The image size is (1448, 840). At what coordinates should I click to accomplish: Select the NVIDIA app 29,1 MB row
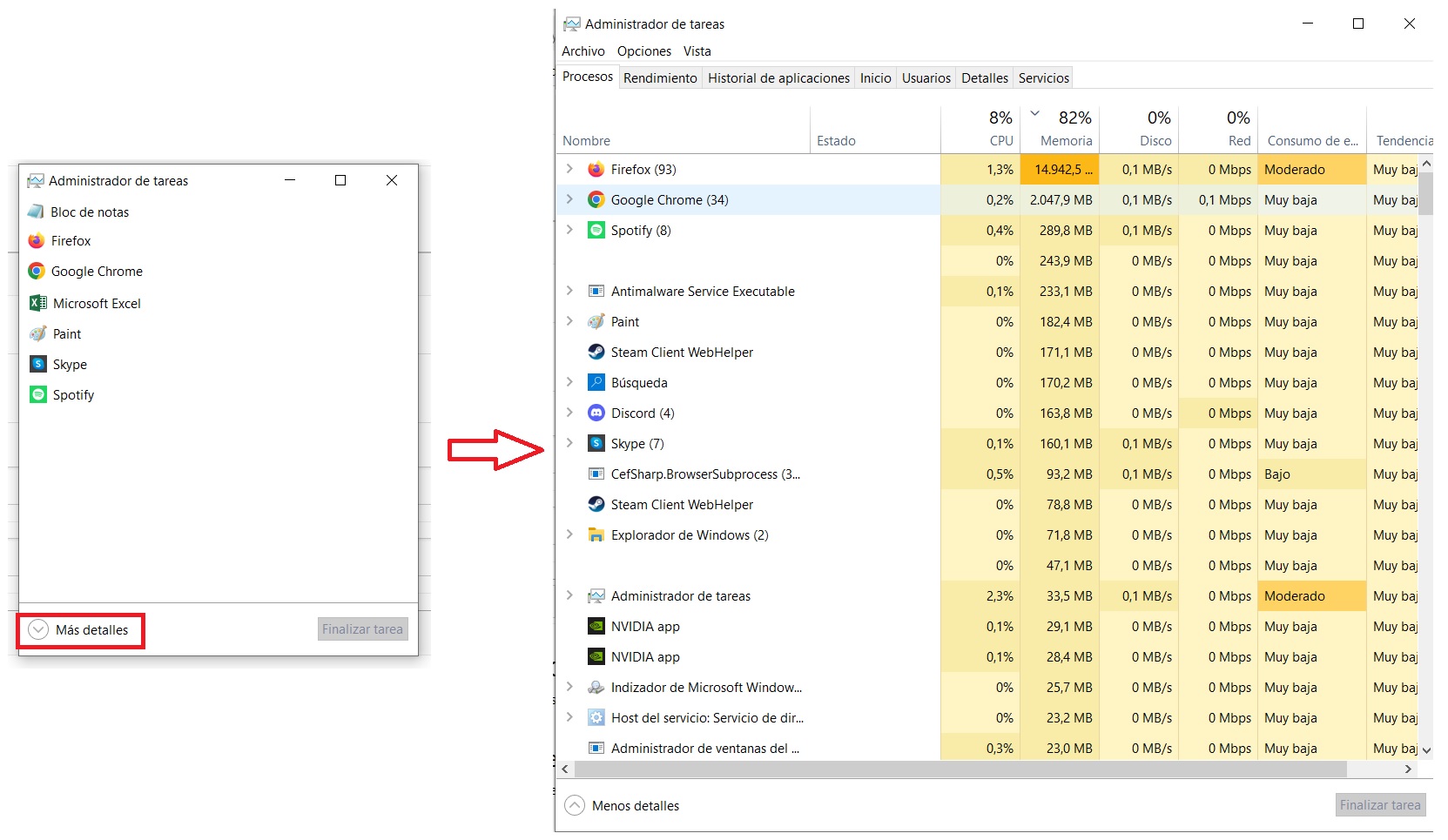coord(987,627)
